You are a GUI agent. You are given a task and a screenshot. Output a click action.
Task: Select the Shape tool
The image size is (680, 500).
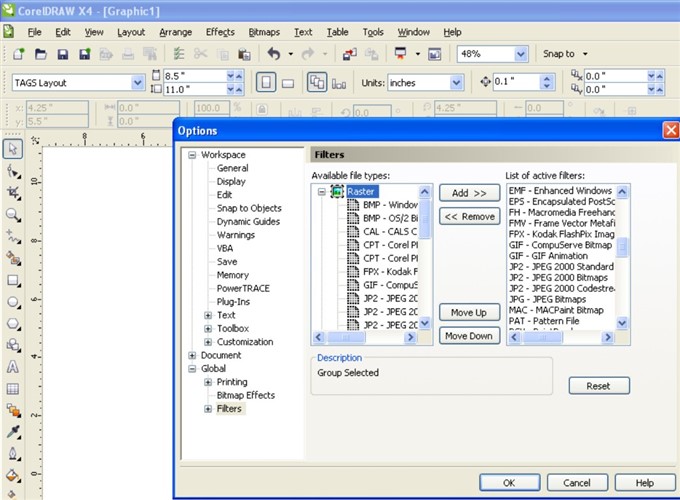click(x=13, y=172)
